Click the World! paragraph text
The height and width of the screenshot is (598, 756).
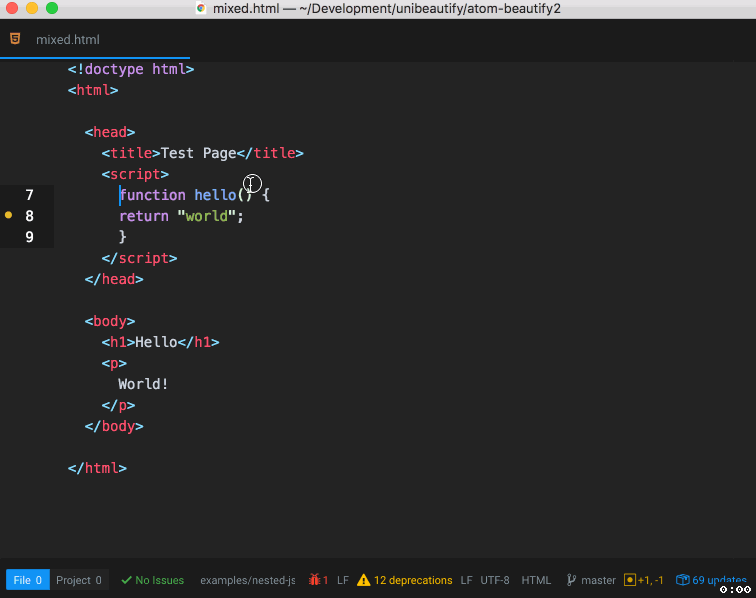coord(143,384)
